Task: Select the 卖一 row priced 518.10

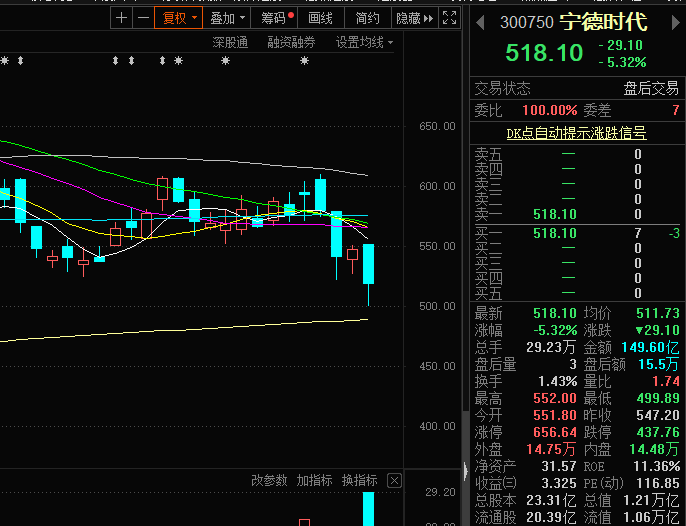Action: pyautogui.click(x=577, y=214)
